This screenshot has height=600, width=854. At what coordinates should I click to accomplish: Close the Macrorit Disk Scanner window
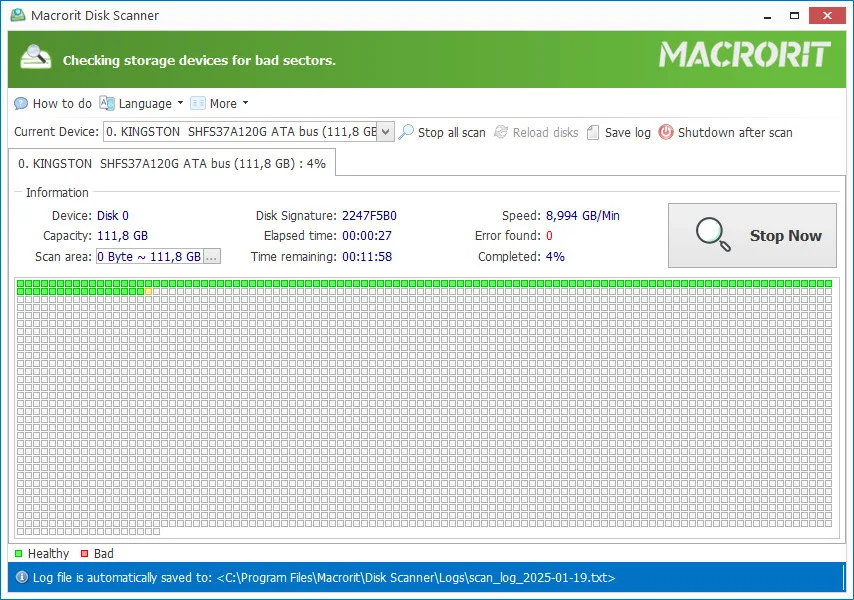[x=827, y=16]
